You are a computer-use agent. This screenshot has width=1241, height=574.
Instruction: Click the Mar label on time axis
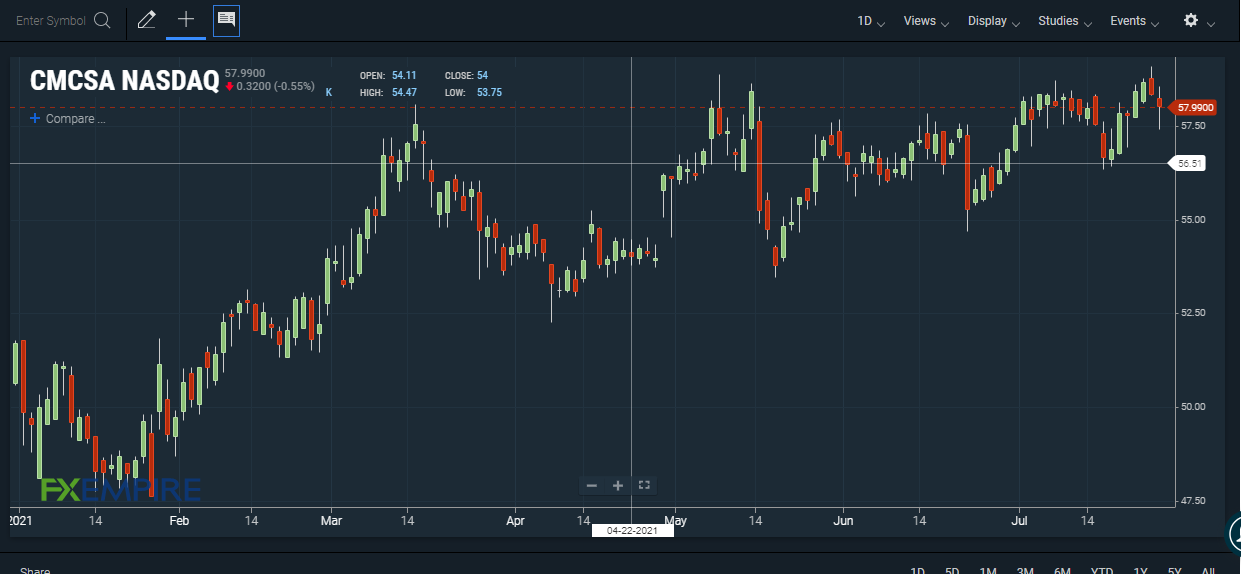click(x=331, y=520)
